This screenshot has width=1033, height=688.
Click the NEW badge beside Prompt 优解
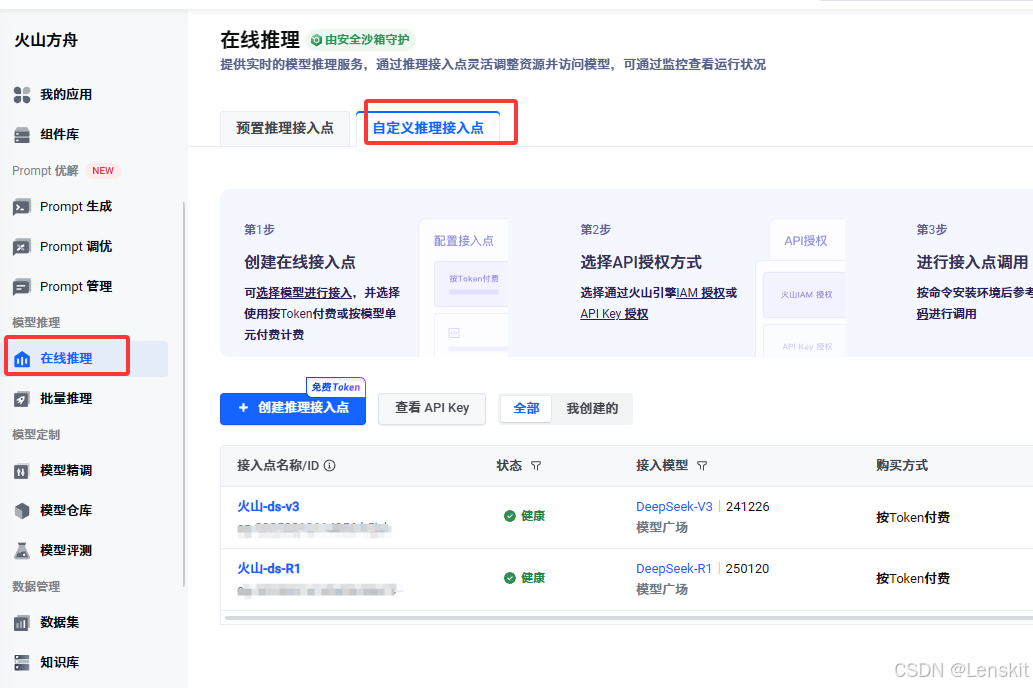(103, 171)
